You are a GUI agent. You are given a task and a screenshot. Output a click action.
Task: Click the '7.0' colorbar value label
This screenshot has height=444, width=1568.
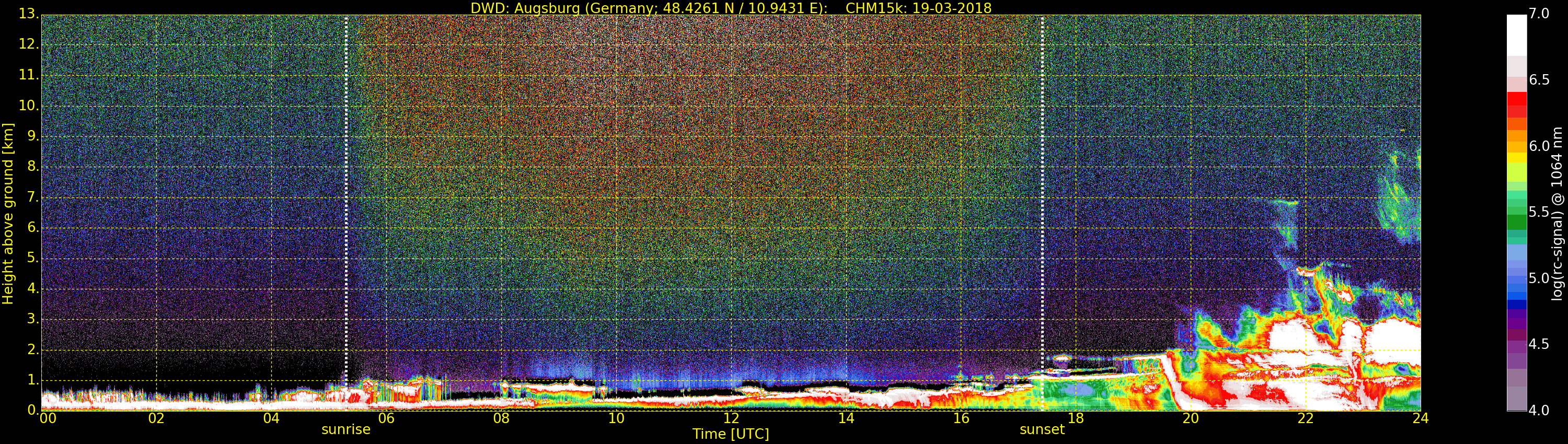(x=1539, y=14)
